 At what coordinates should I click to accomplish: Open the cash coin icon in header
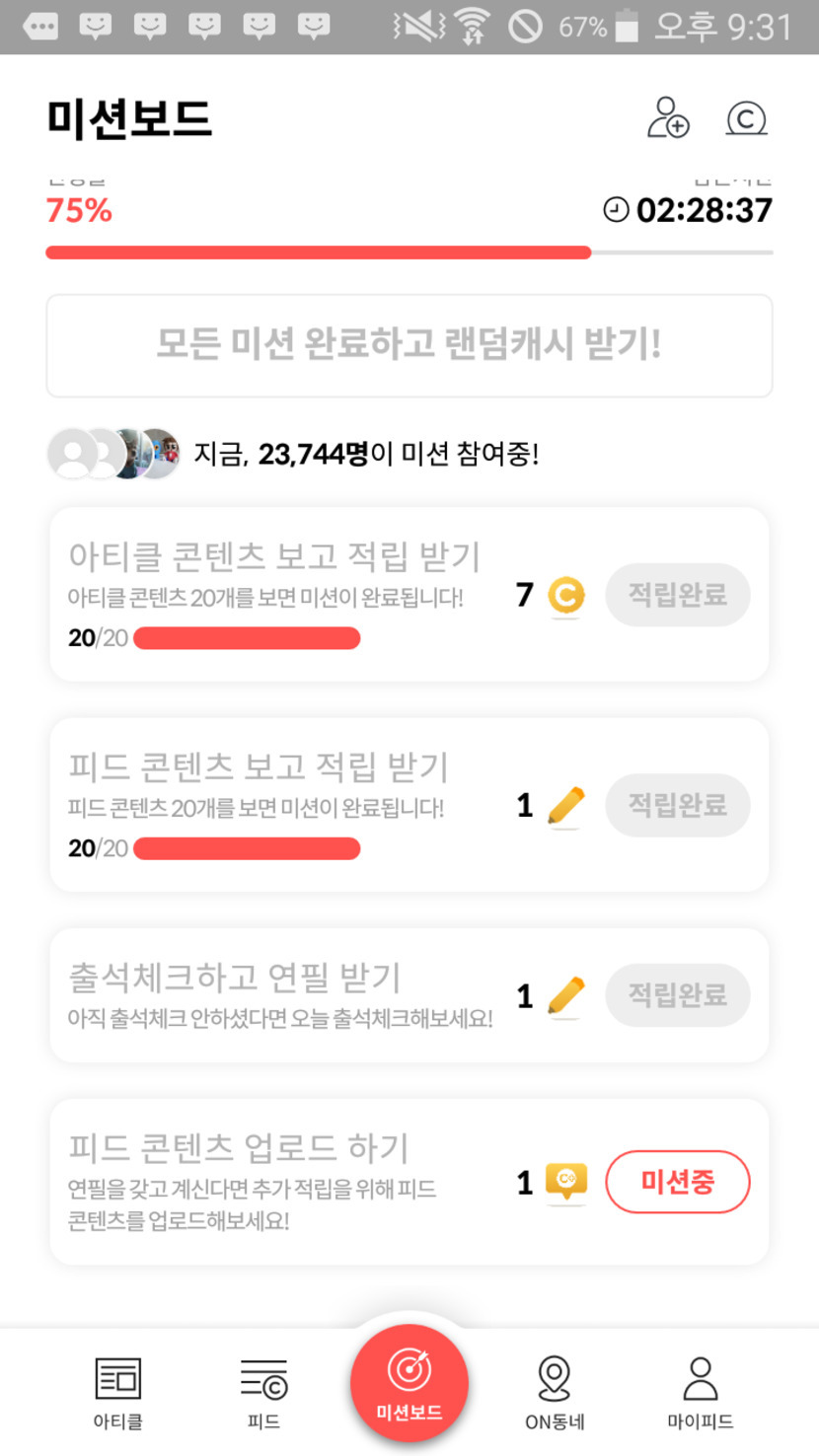click(746, 118)
